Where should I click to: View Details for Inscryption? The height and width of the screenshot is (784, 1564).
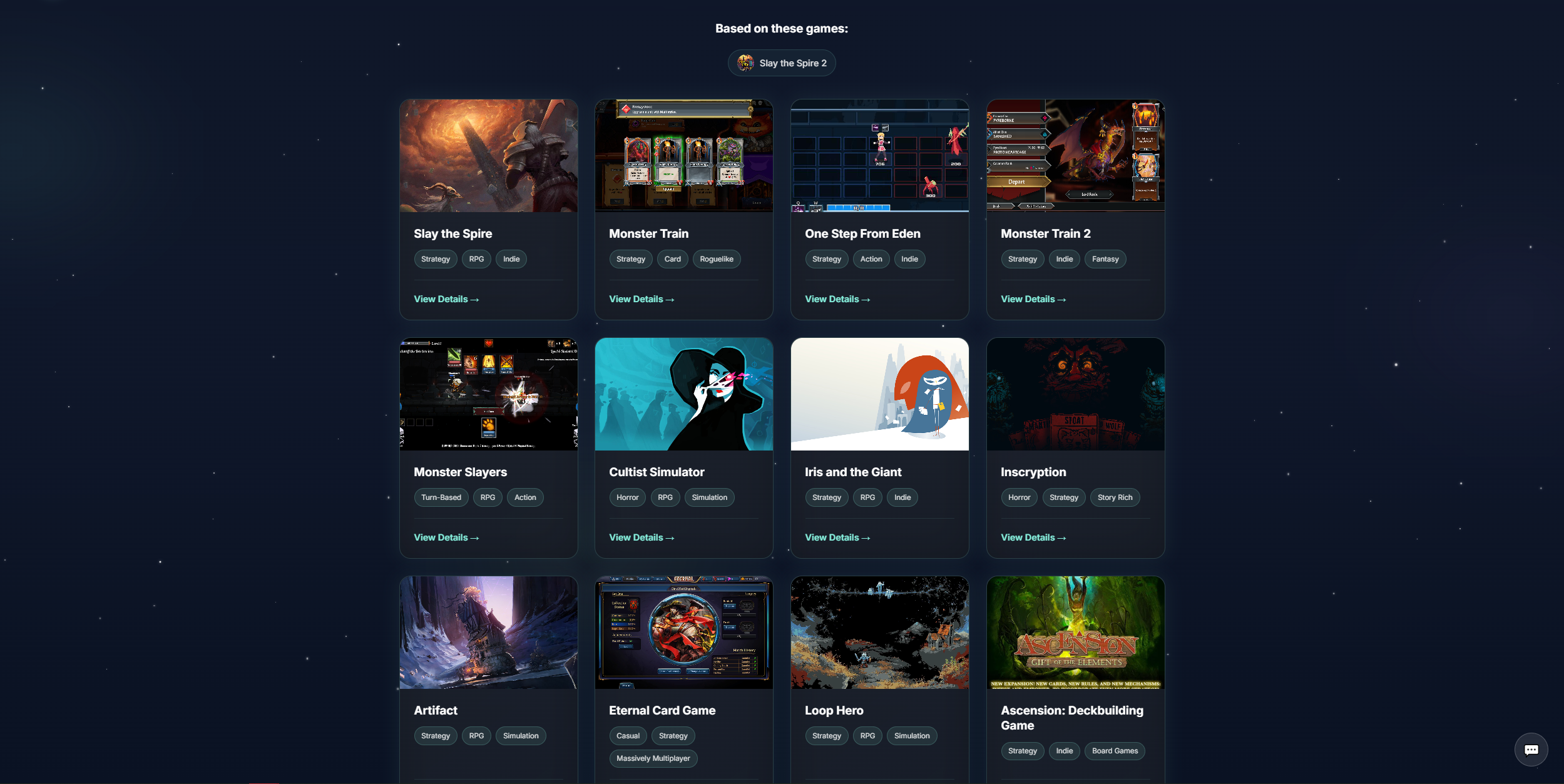[1033, 537]
